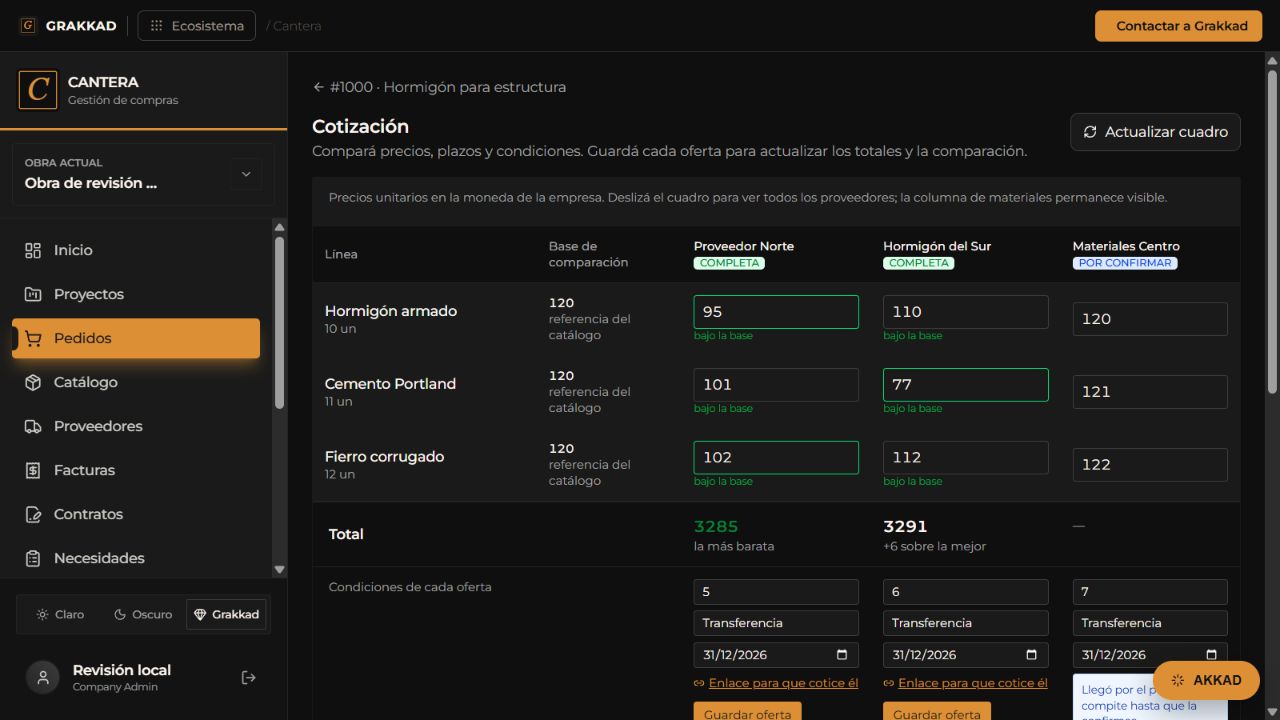Select the Grakkad theme option
Image resolution: width=1280 pixels, height=720 pixels.
point(226,614)
